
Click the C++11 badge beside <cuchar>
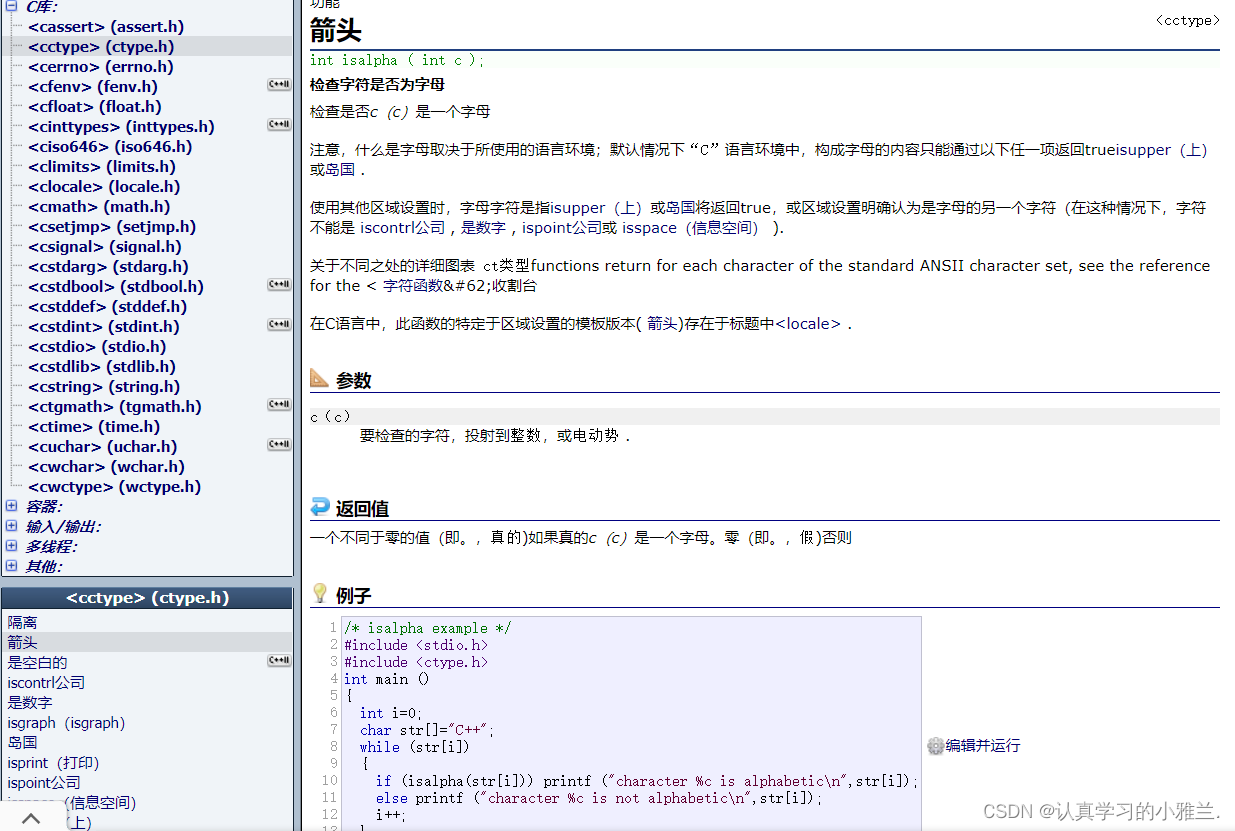[x=278, y=444]
